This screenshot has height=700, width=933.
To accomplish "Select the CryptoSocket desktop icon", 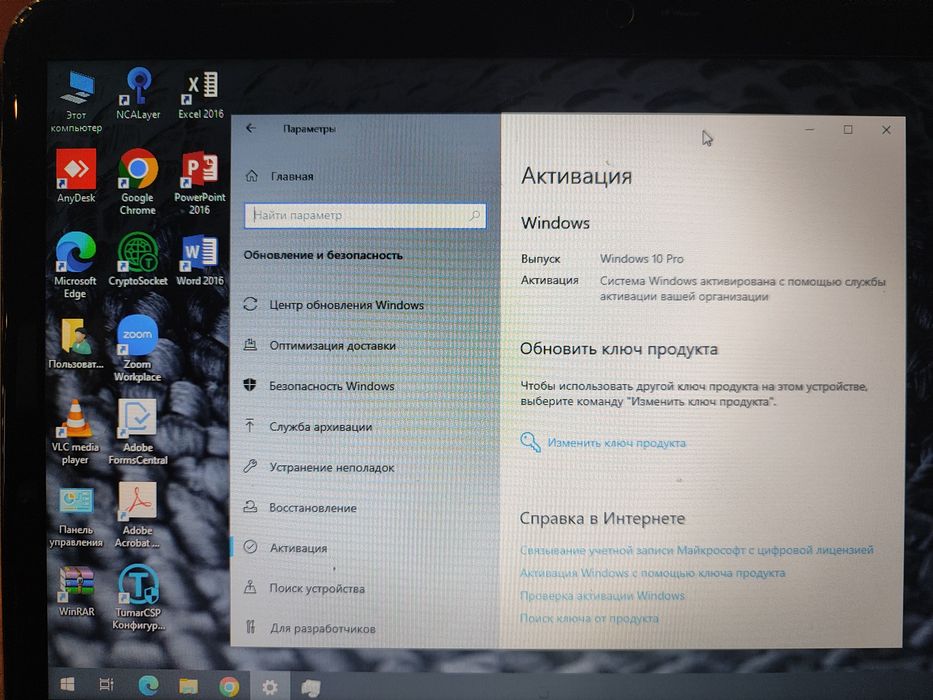I will pos(137,259).
